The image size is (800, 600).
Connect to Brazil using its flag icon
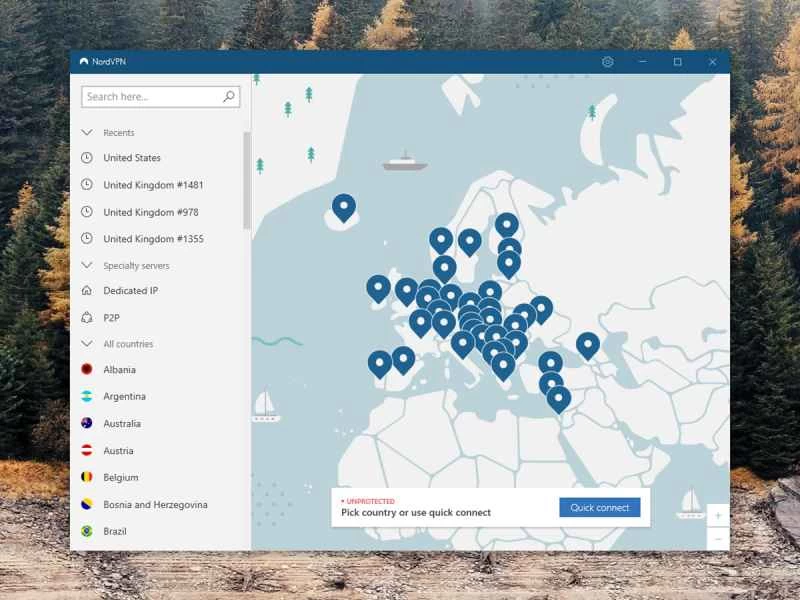88,531
